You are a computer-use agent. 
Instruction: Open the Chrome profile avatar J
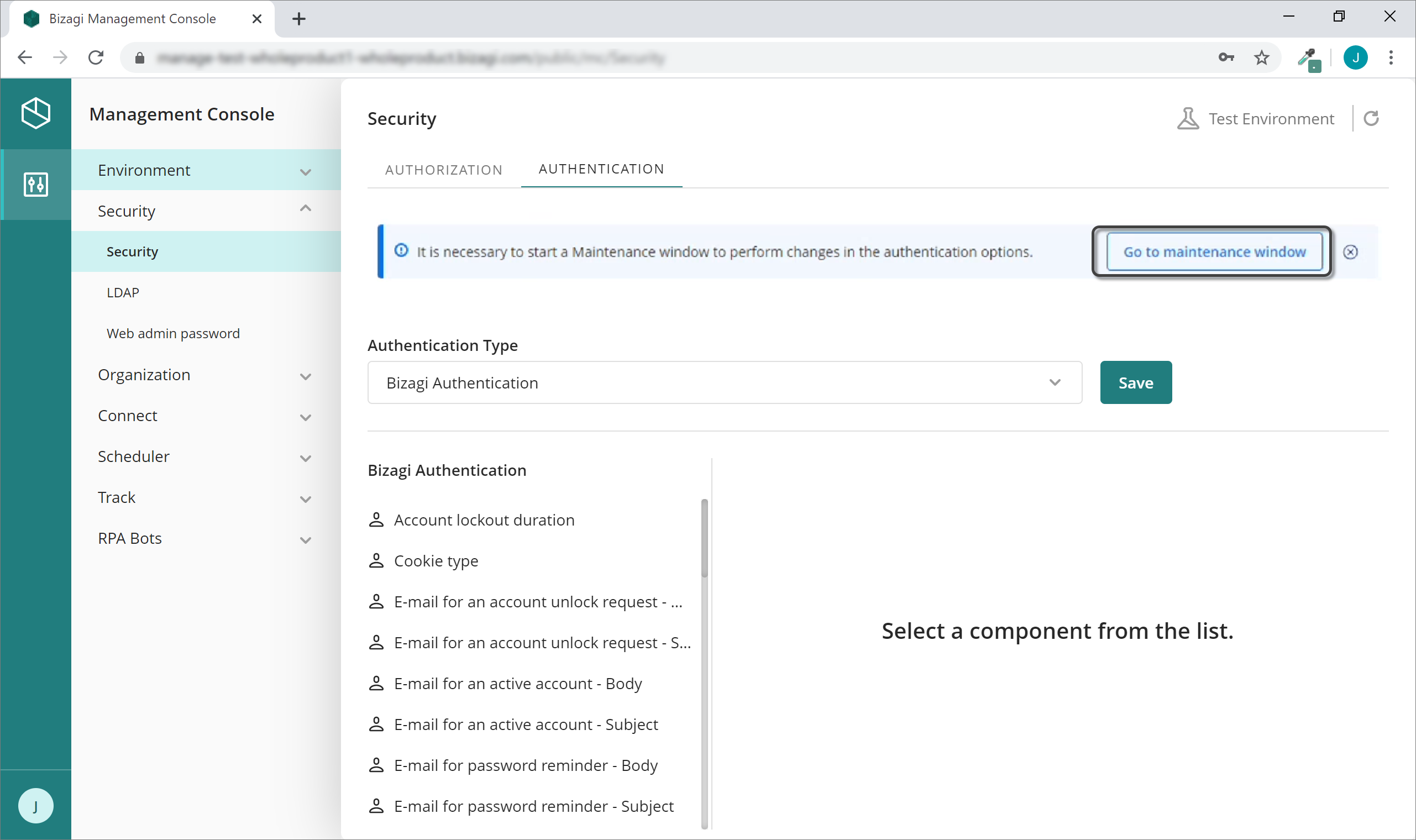(1355, 57)
